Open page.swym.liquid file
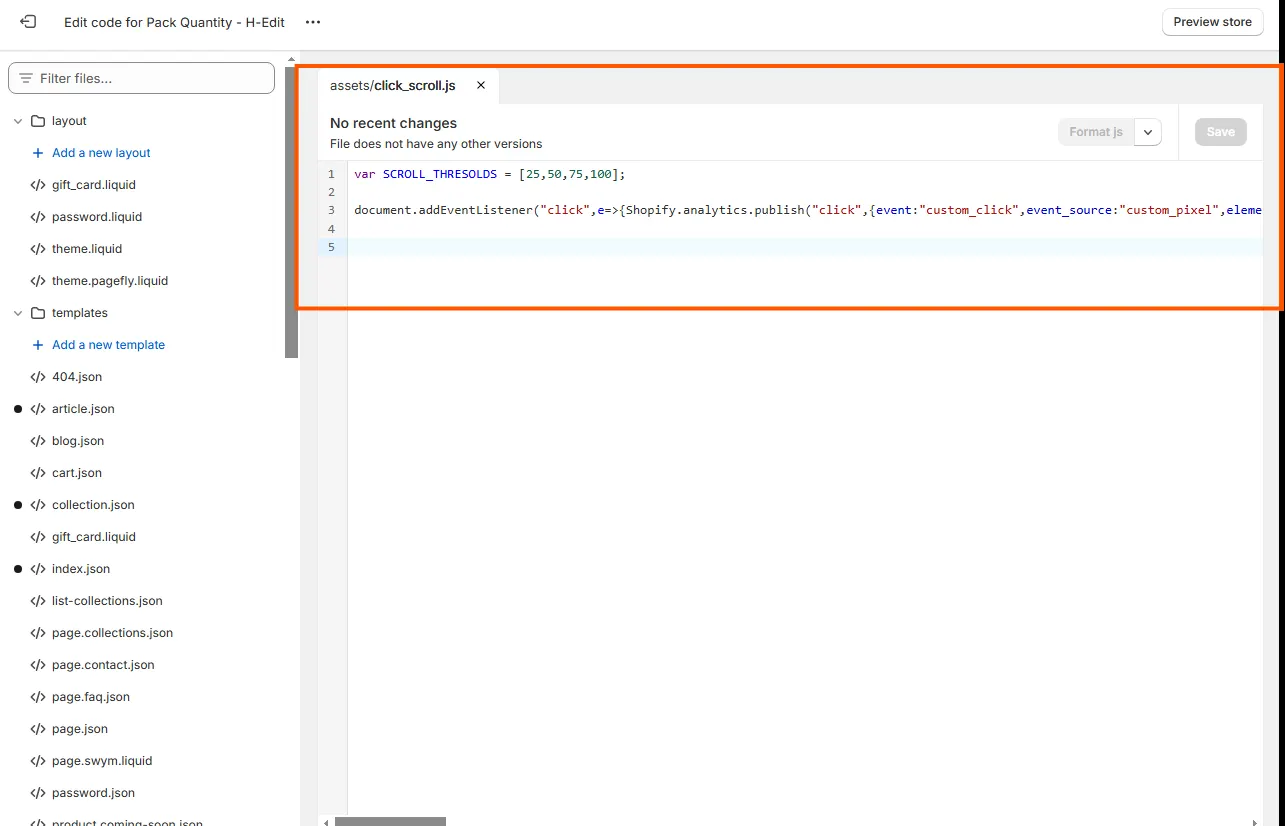1285x826 pixels. pyautogui.click(x=102, y=761)
